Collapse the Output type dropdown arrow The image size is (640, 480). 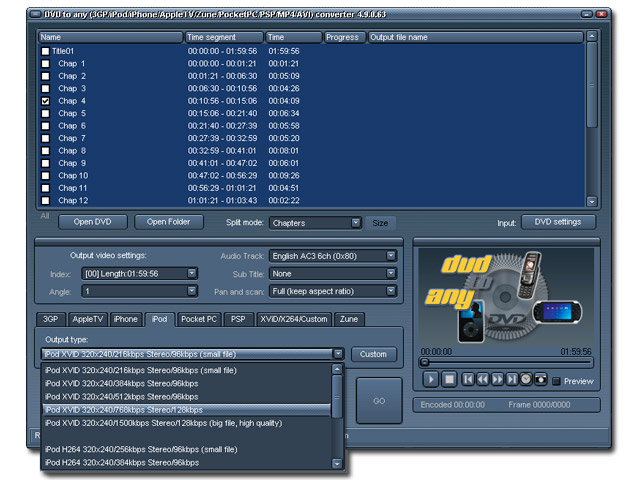338,354
